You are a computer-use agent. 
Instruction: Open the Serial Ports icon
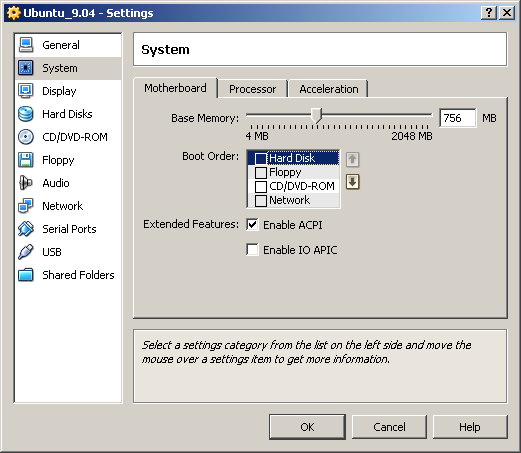pos(26,229)
